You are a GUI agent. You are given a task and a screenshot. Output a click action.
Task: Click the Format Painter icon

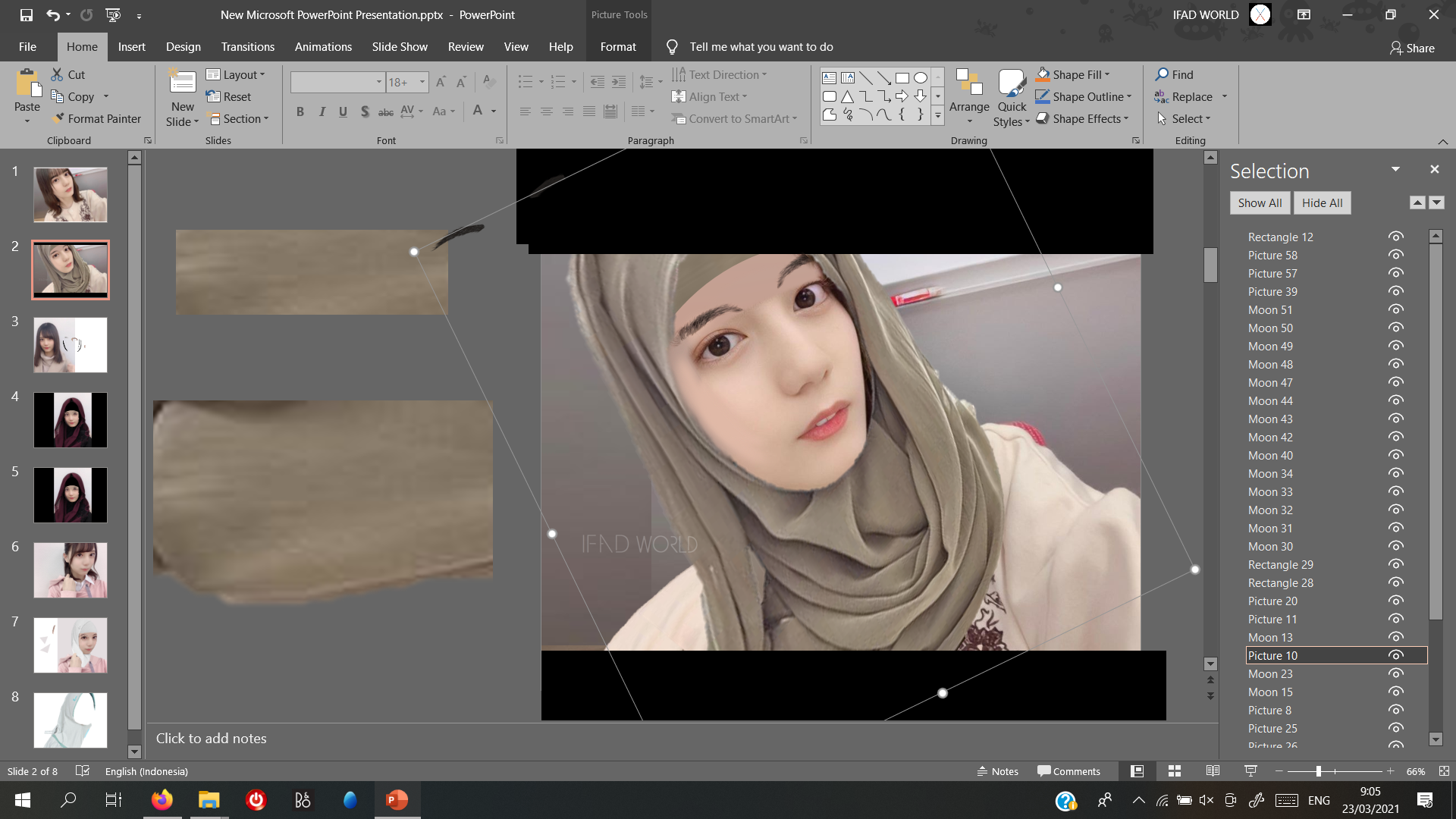[58, 119]
